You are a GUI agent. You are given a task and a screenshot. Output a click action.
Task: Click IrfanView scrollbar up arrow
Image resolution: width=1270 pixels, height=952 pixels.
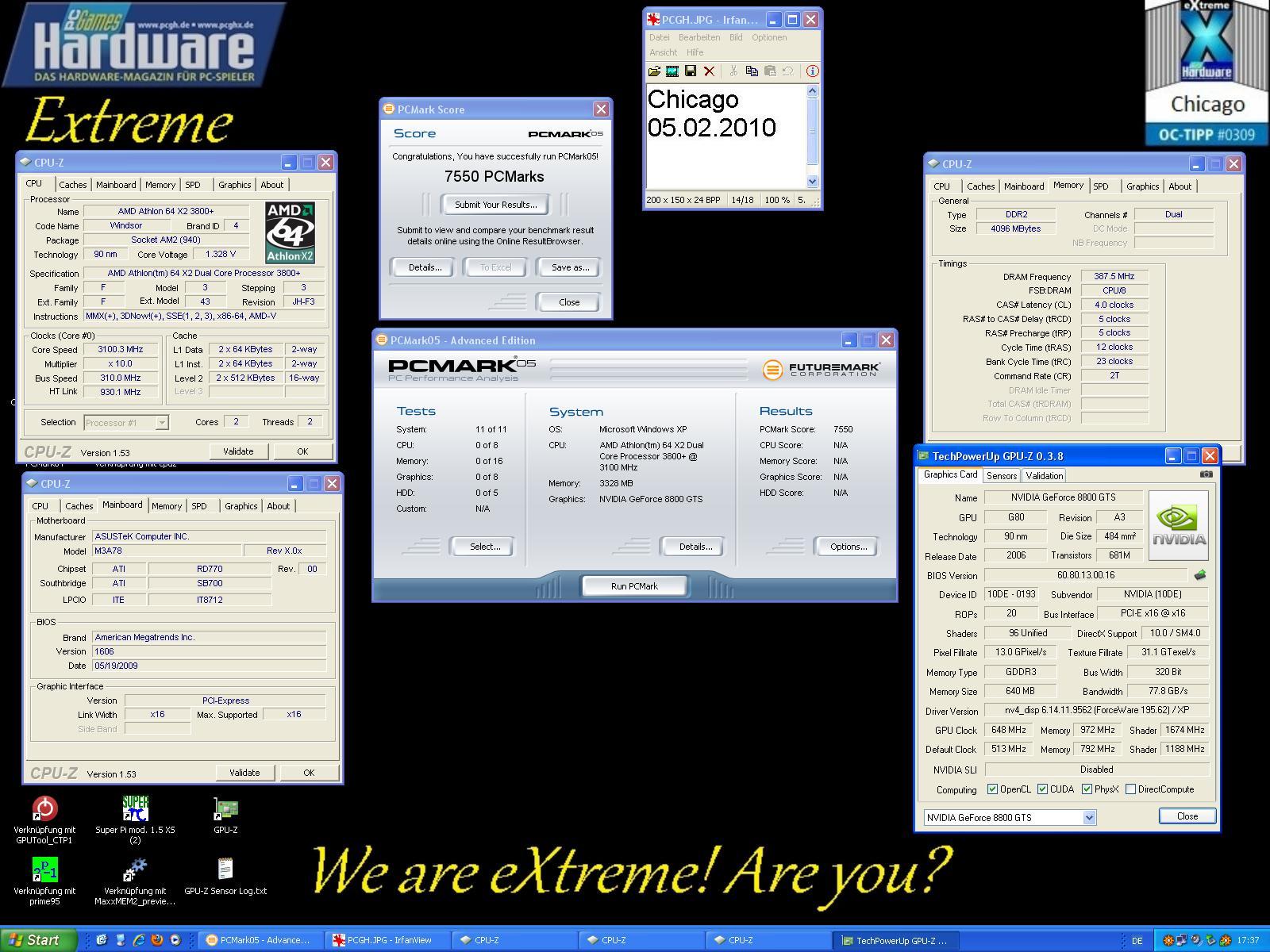(x=812, y=91)
